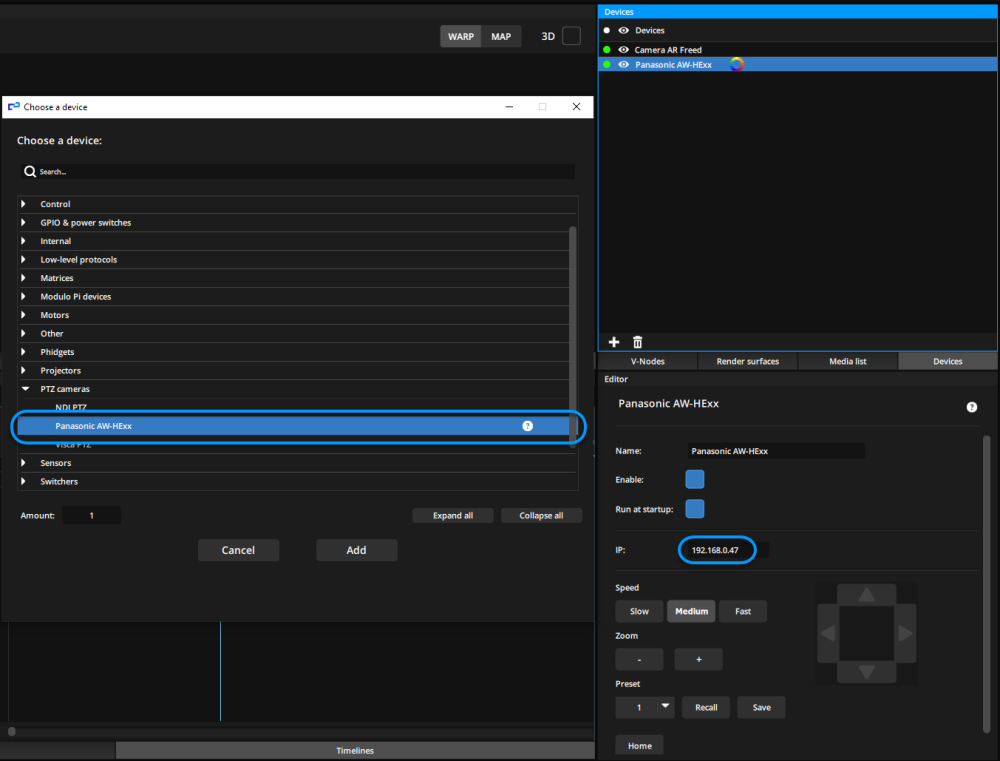The height and width of the screenshot is (761, 1000).
Task: Switch to the Media list tab
Action: pyautogui.click(x=847, y=361)
